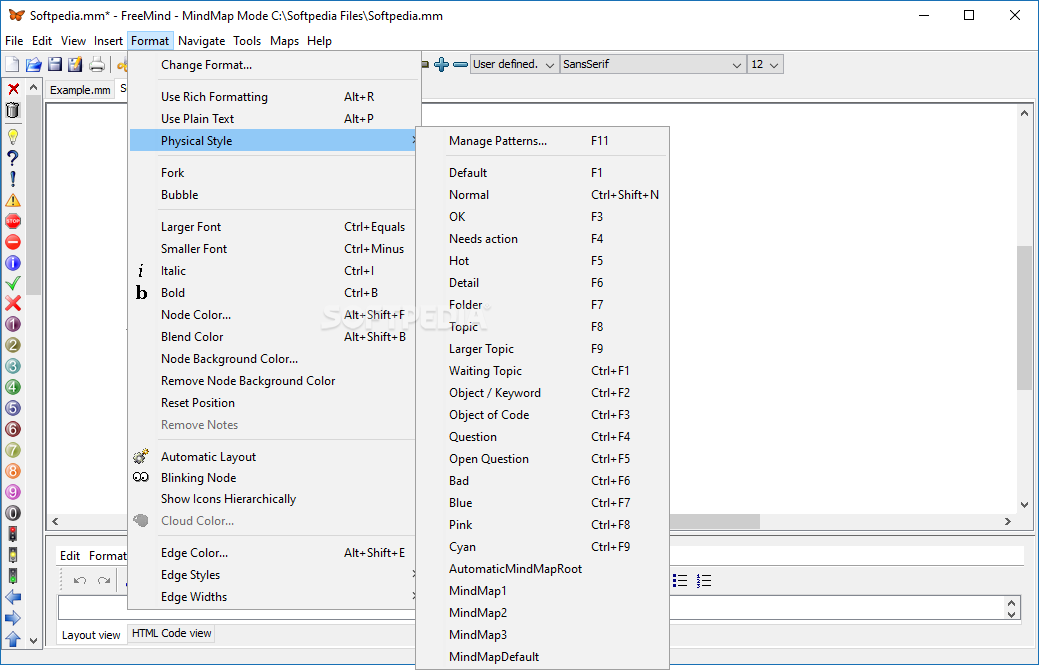Choose Node Color... entry
1039x670 pixels.
coord(273,315)
